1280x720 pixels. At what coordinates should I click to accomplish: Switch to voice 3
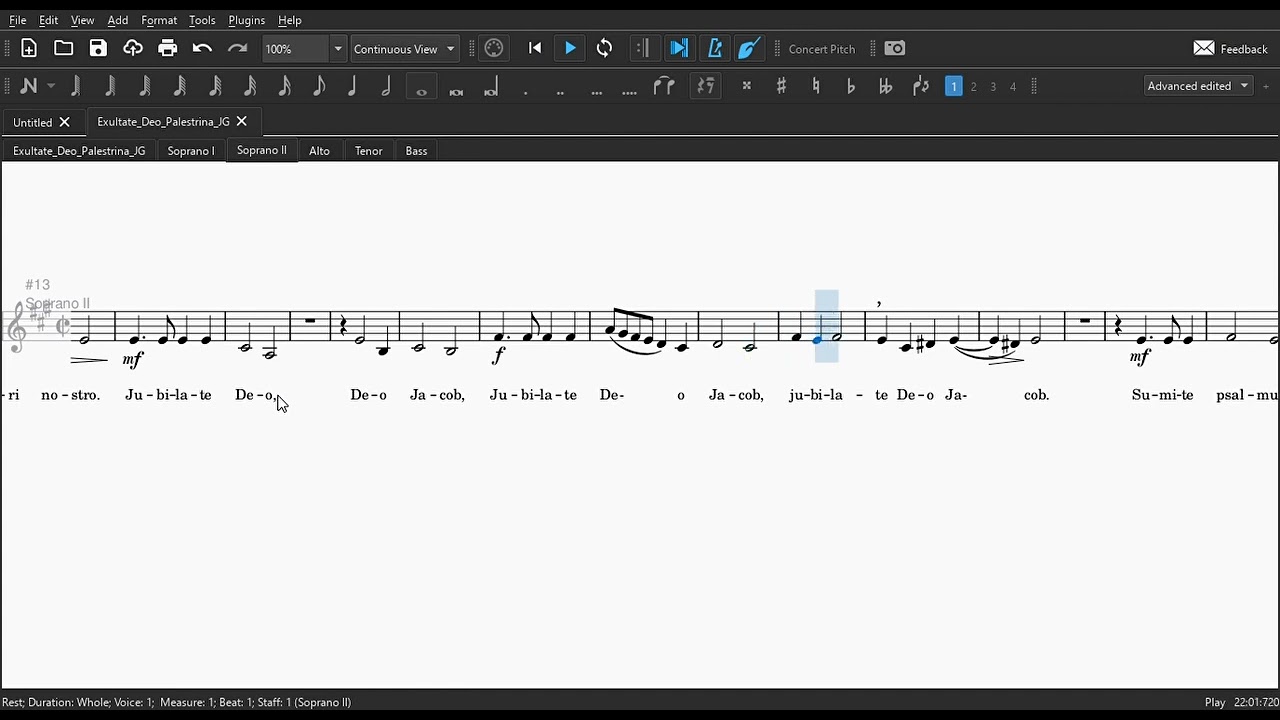pyautogui.click(x=993, y=87)
